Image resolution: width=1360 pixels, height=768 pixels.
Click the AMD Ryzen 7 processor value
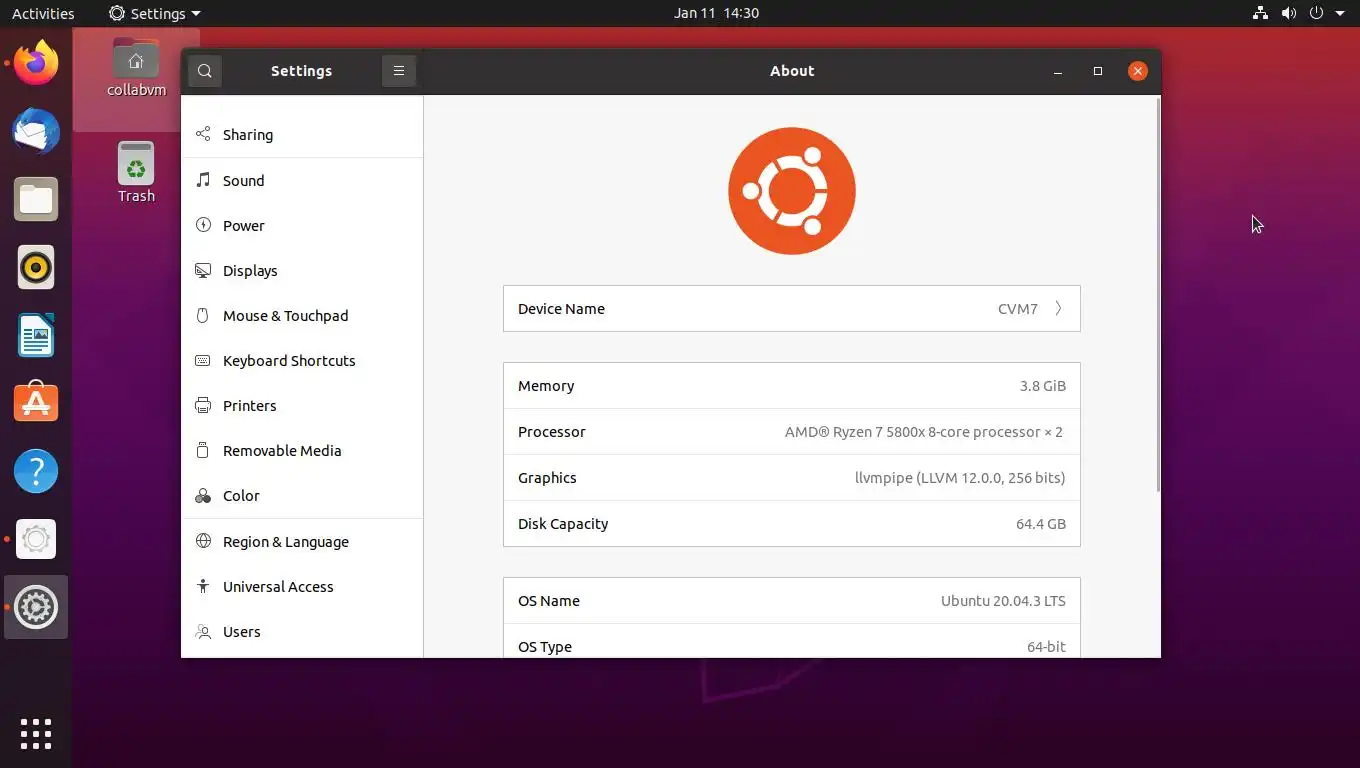coord(924,432)
